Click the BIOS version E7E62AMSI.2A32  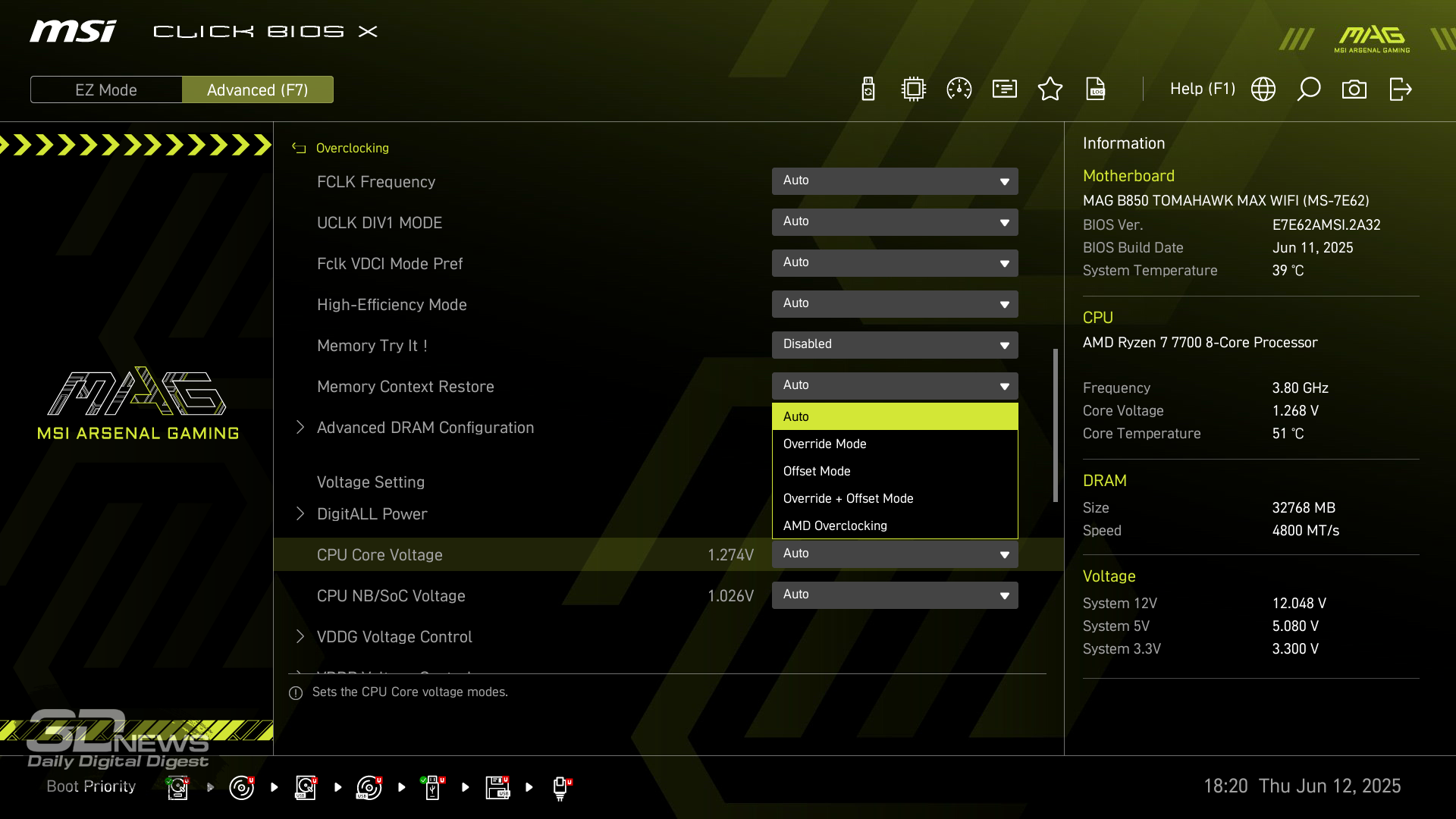point(1326,225)
